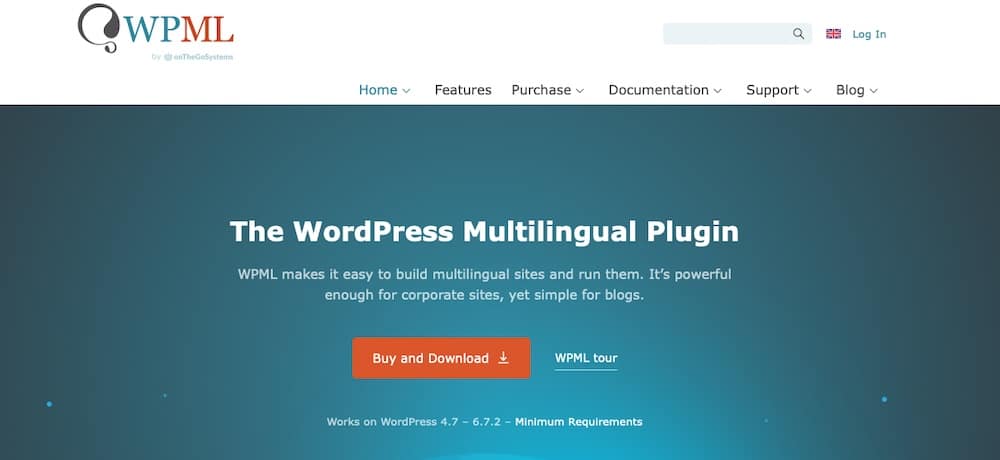Open the Minimum Requirements link

(579, 422)
